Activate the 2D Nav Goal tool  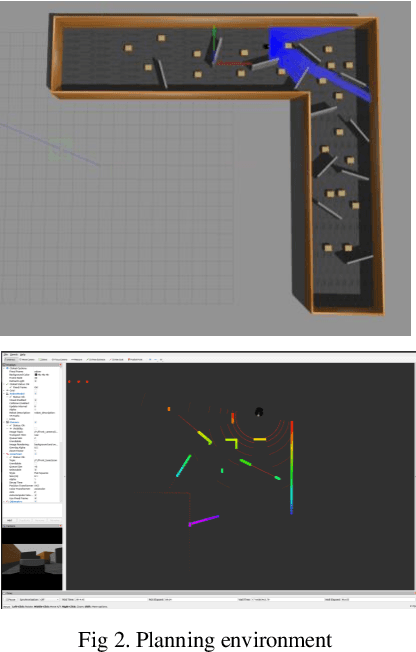(x=116, y=359)
